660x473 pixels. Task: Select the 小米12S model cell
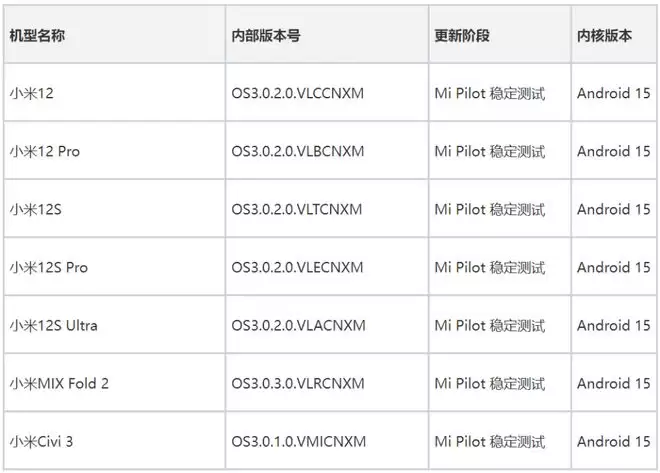[x=36, y=210]
